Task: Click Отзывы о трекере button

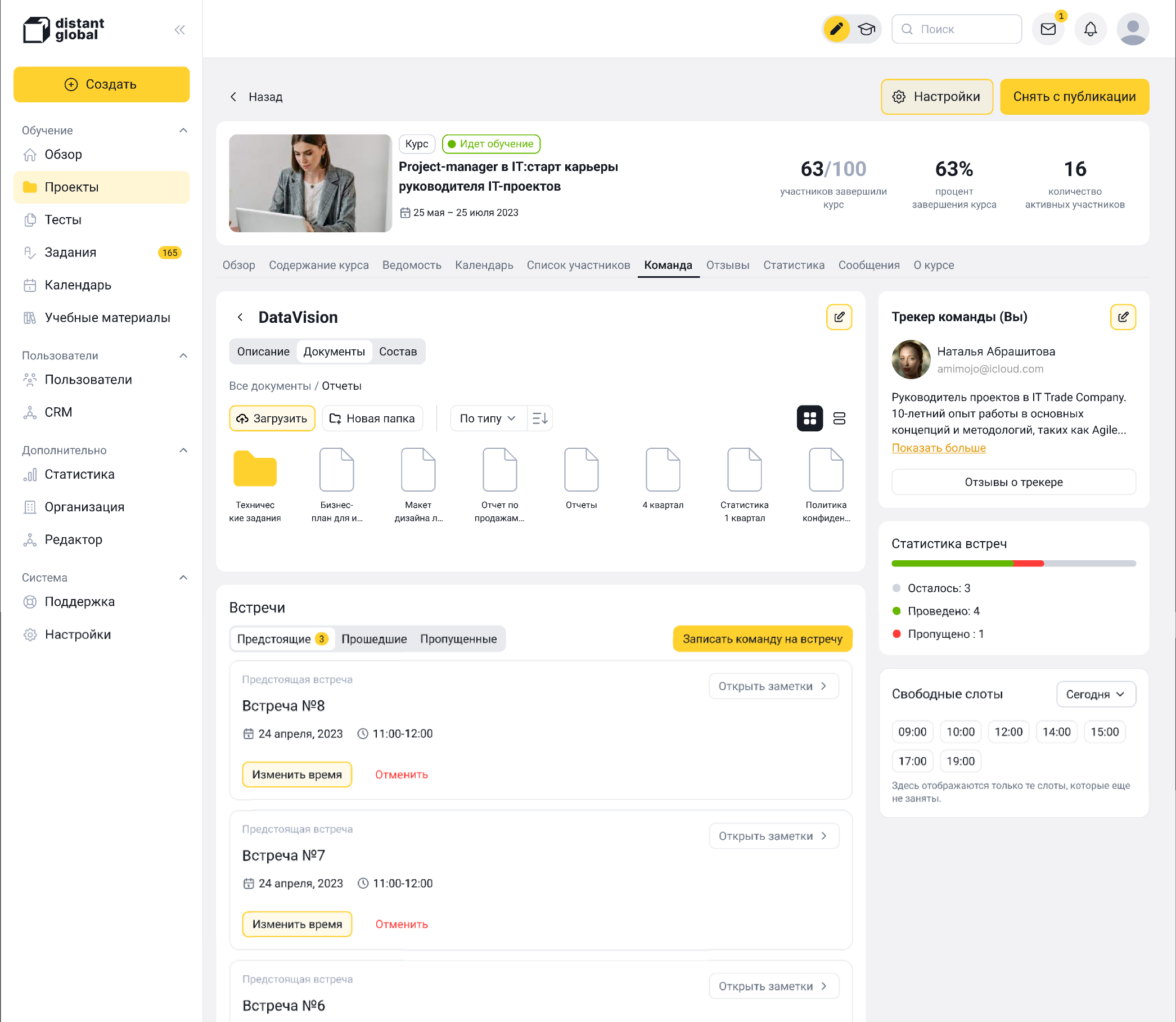Action: 1013,482
